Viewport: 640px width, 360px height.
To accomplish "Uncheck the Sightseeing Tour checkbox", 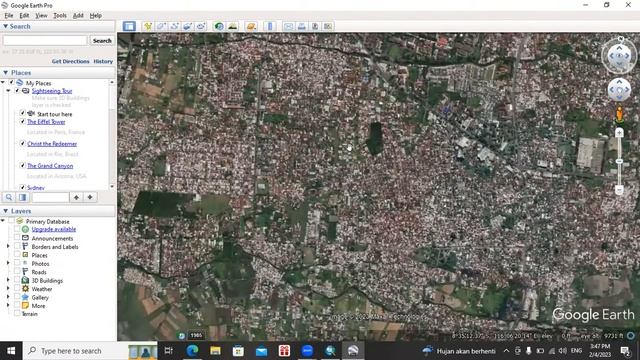I will click(18, 91).
